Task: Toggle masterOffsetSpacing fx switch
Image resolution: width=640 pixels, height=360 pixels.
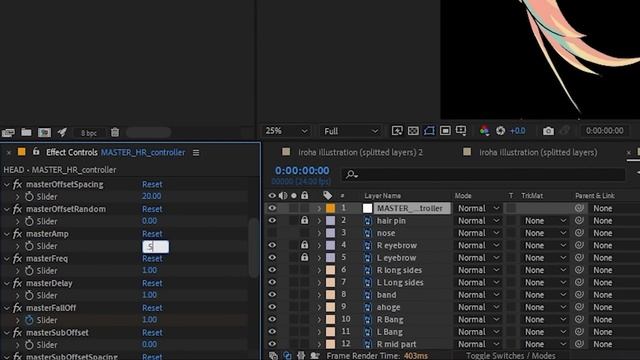Action: click(17, 184)
